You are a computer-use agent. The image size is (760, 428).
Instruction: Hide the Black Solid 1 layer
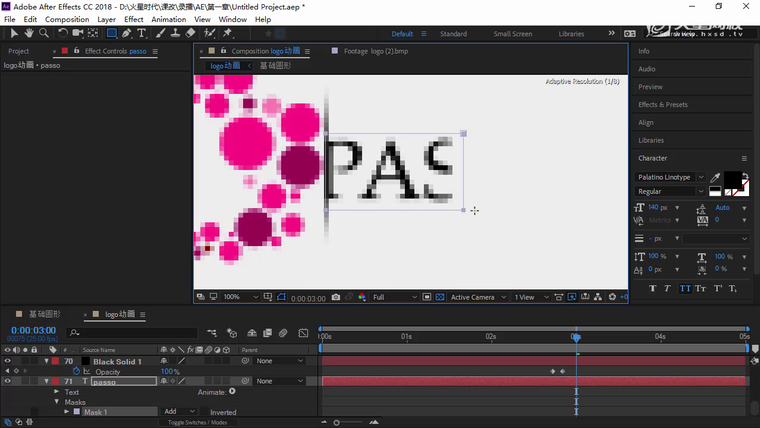coord(8,361)
